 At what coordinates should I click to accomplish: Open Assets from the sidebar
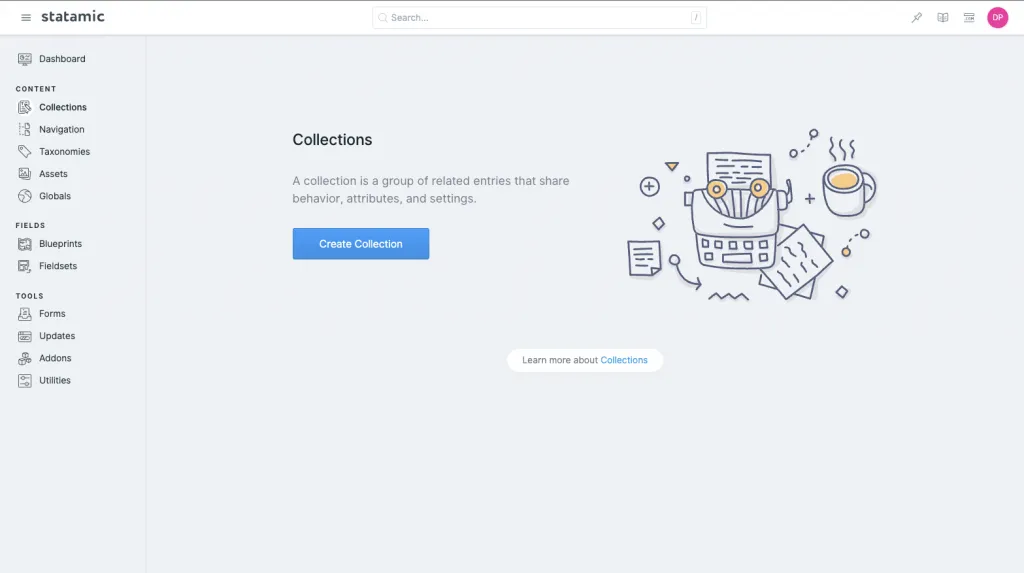click(53, 174)
